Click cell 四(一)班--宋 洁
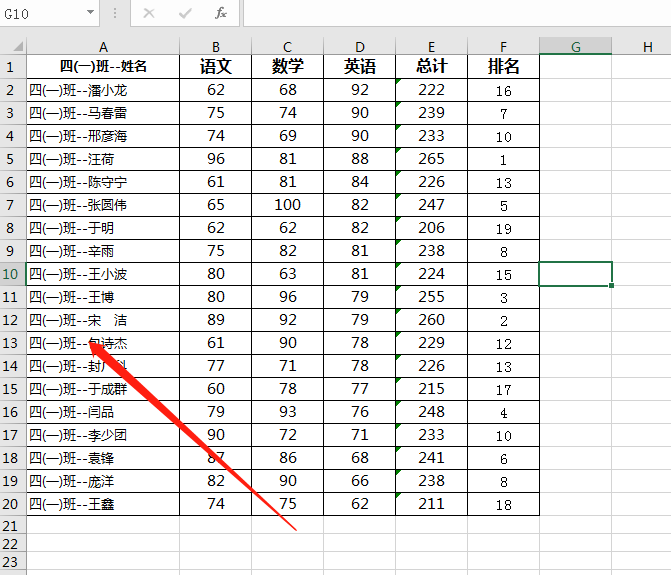The height and width of the screenshot is (575, 671). tap(103, 320)
